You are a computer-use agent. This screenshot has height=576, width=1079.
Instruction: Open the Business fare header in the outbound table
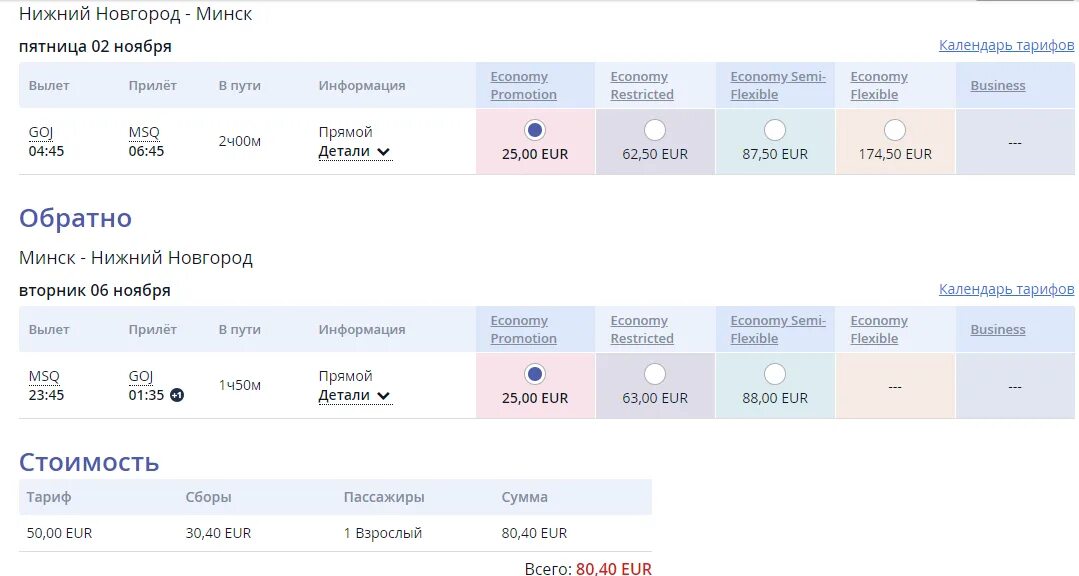[997, 86]
